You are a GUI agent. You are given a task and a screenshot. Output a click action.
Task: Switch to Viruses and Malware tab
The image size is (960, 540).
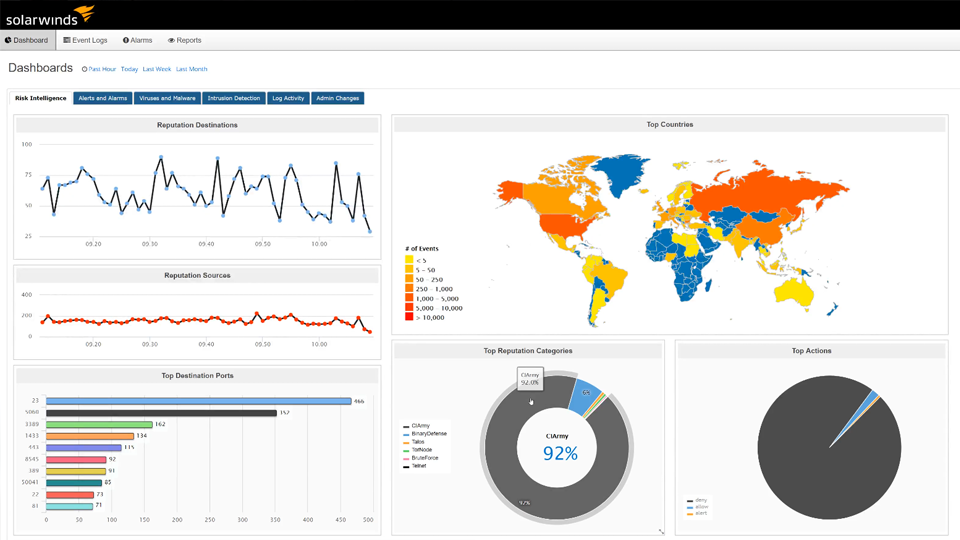point(167,98)
